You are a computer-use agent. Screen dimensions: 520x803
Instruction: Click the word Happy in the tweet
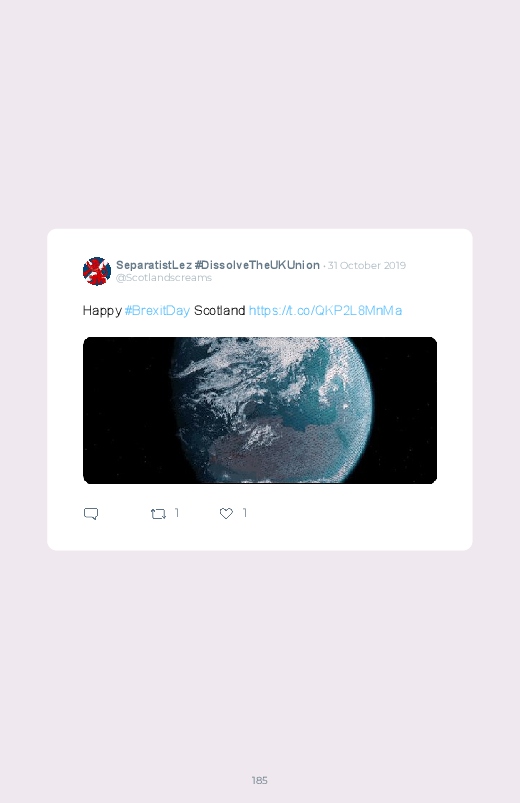[102, 311]
